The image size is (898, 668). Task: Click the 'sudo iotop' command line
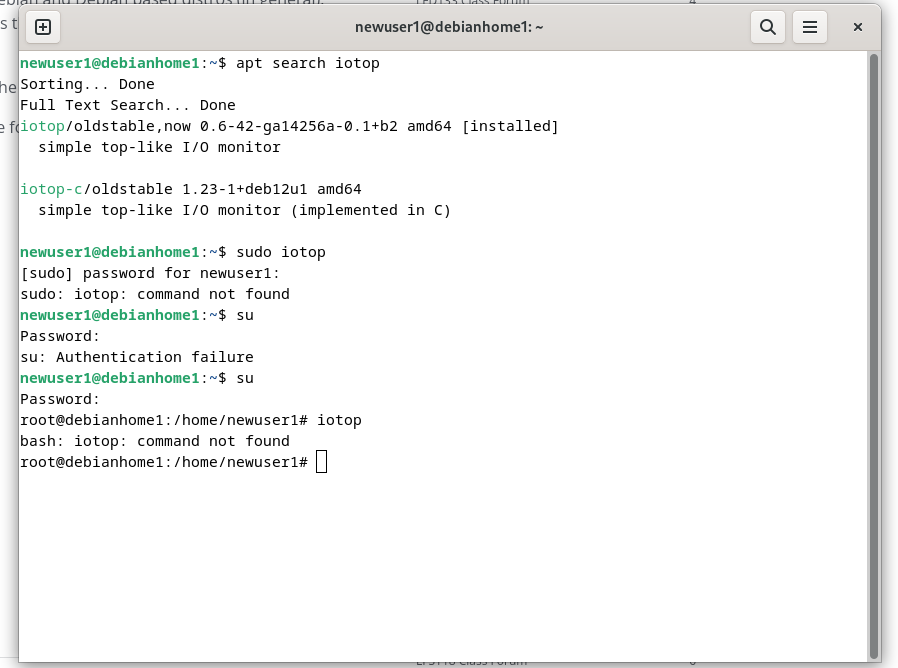pos(173,252)
